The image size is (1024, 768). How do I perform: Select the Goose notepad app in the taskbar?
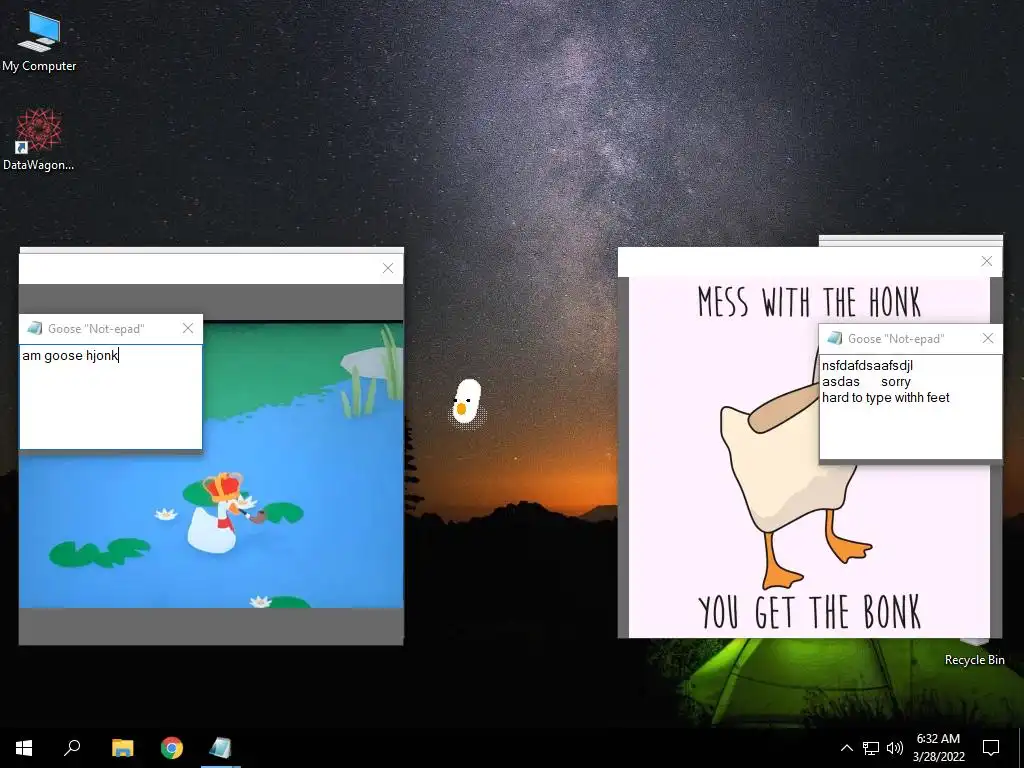point(221,748)
